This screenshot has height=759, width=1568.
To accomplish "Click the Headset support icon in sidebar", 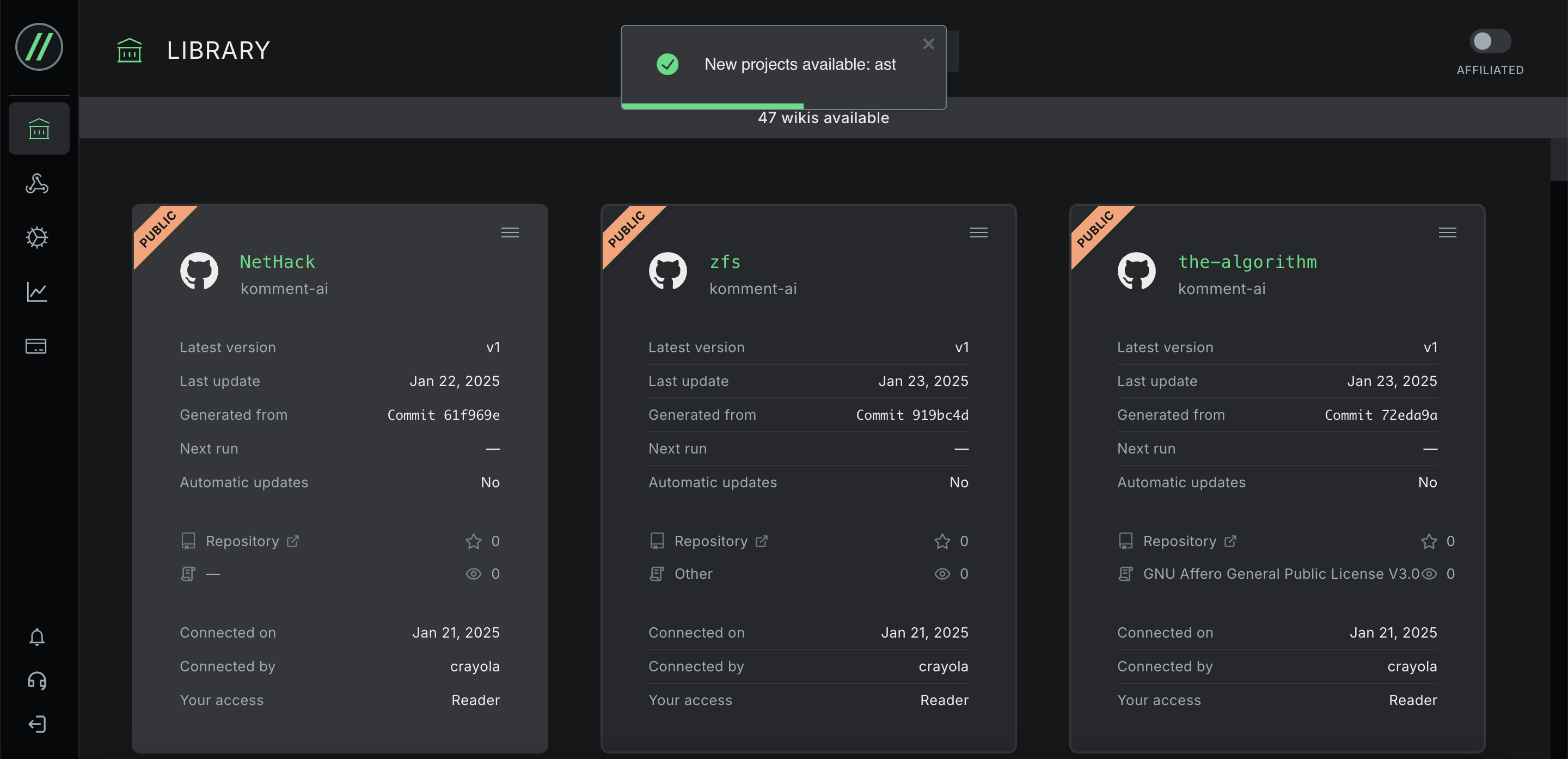I will pyautogui.click(x=38, y=680).
